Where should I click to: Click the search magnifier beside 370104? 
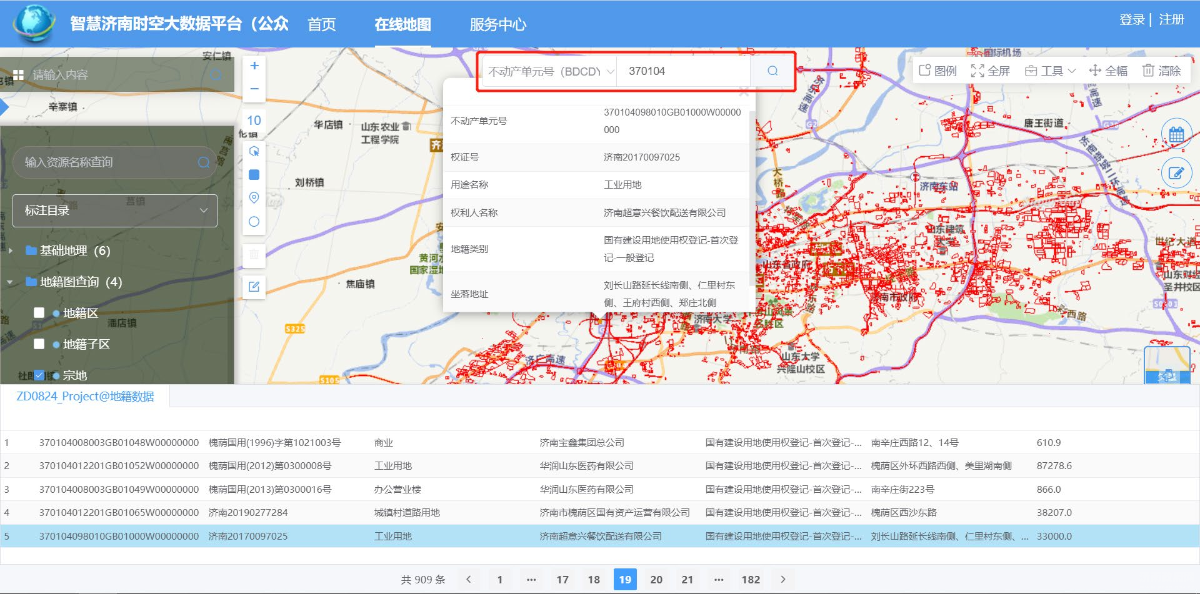coord(772,72)
